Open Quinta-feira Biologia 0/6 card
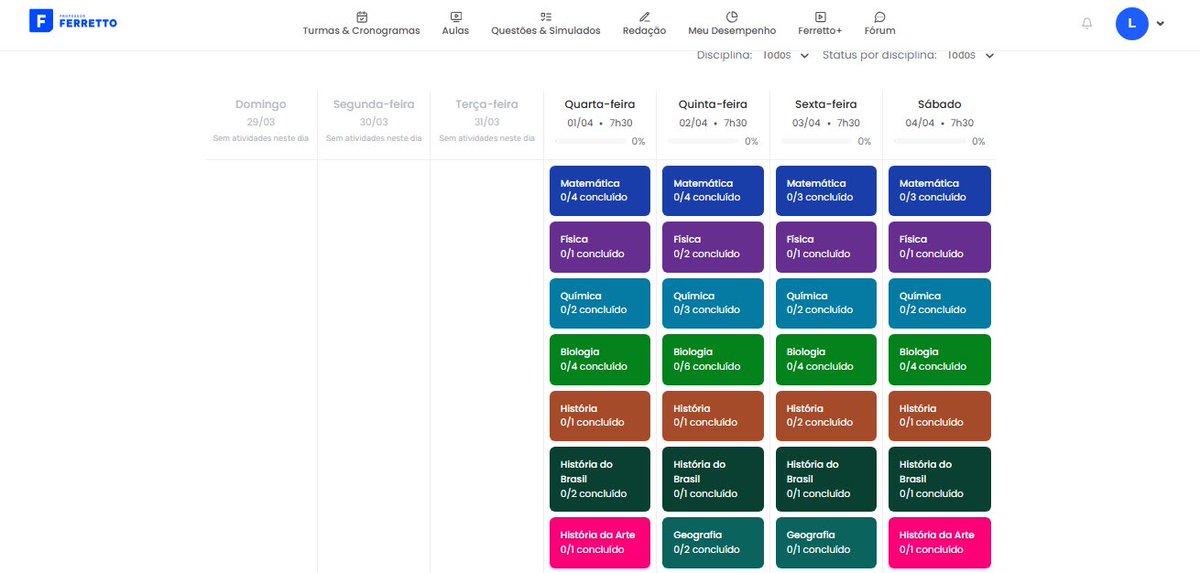 (x=713, y=359)
